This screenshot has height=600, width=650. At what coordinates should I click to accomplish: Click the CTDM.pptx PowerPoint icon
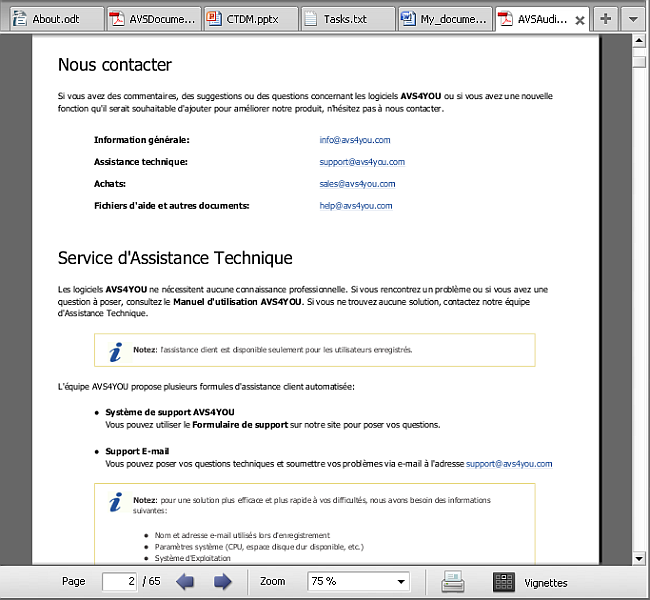coord(214,19)
